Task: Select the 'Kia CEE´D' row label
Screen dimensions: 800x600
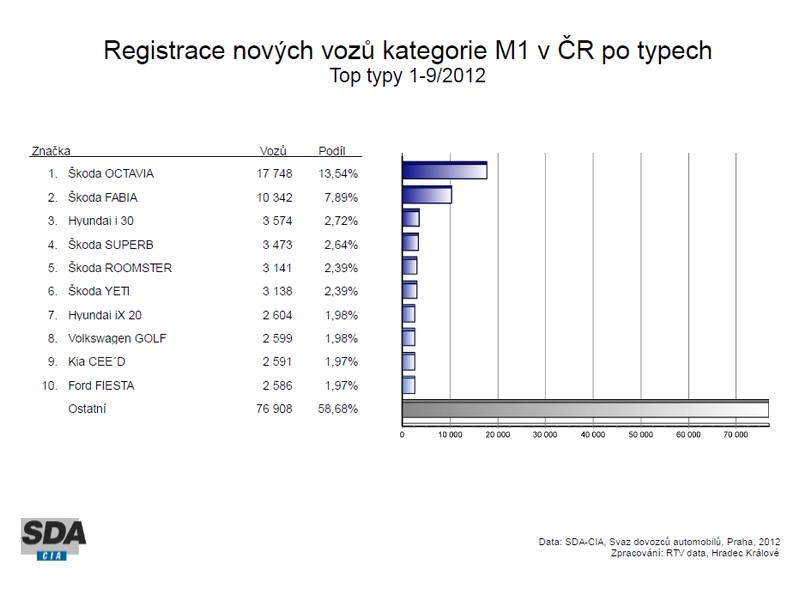Action: pos(96,362)
